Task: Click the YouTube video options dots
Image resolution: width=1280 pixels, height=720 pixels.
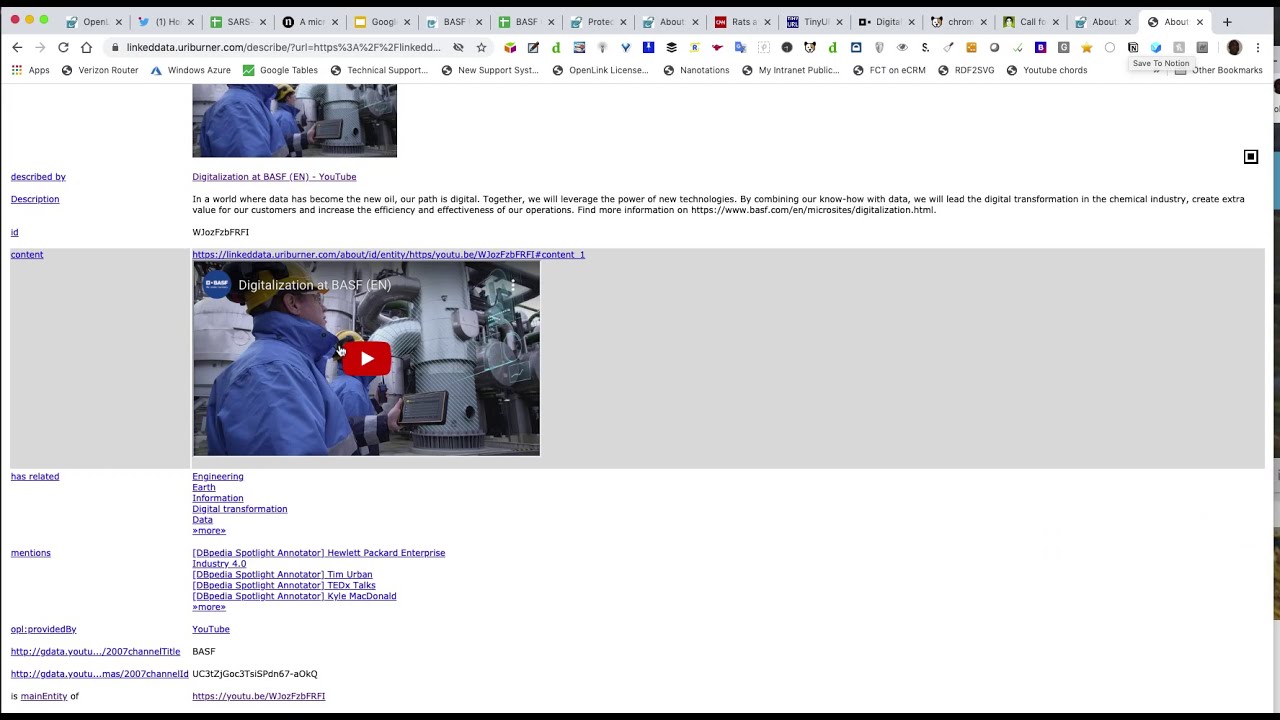Action: [513, 285]
